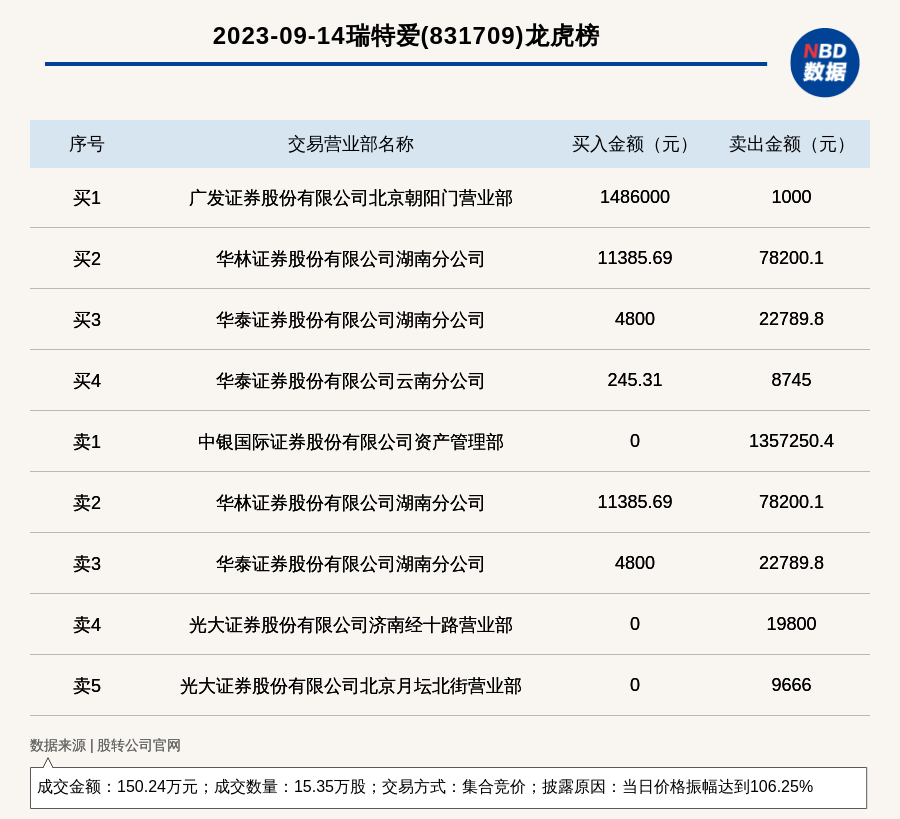Screen dimensions: 900x819
Task: Click the 卖2 row label
Action: (87, 503)
